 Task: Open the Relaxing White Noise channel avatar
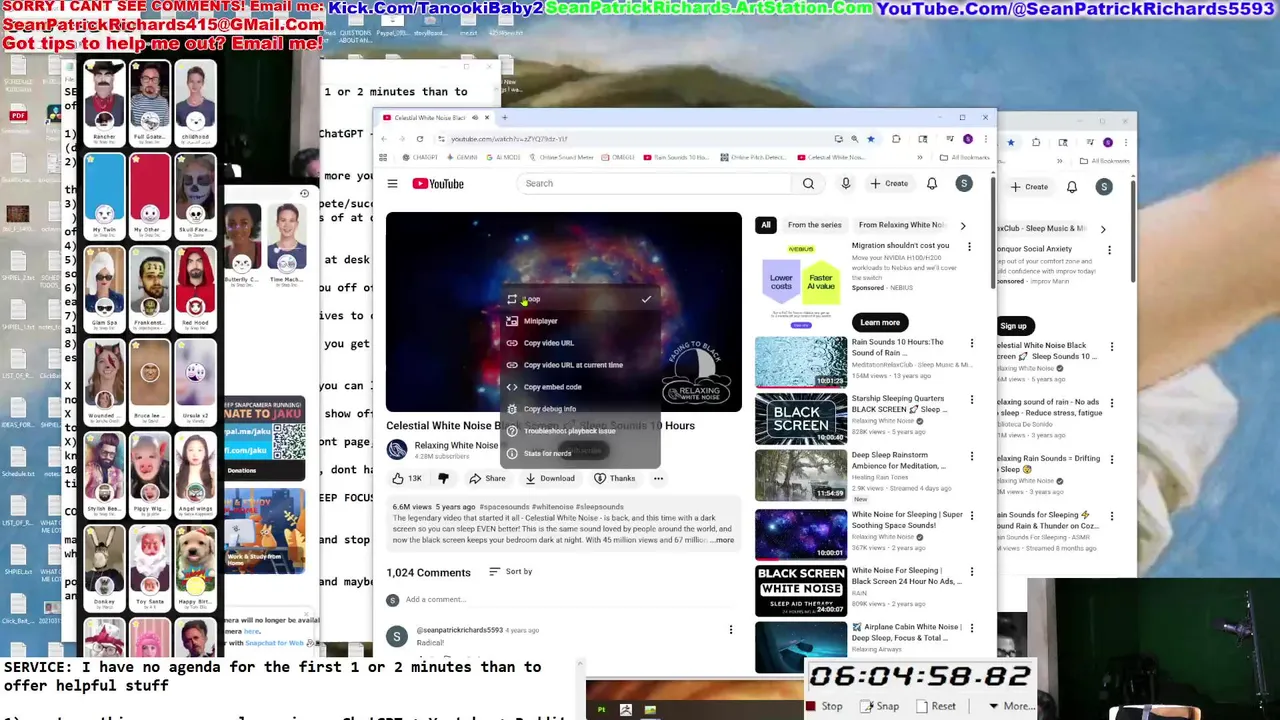tap(397, 449)
